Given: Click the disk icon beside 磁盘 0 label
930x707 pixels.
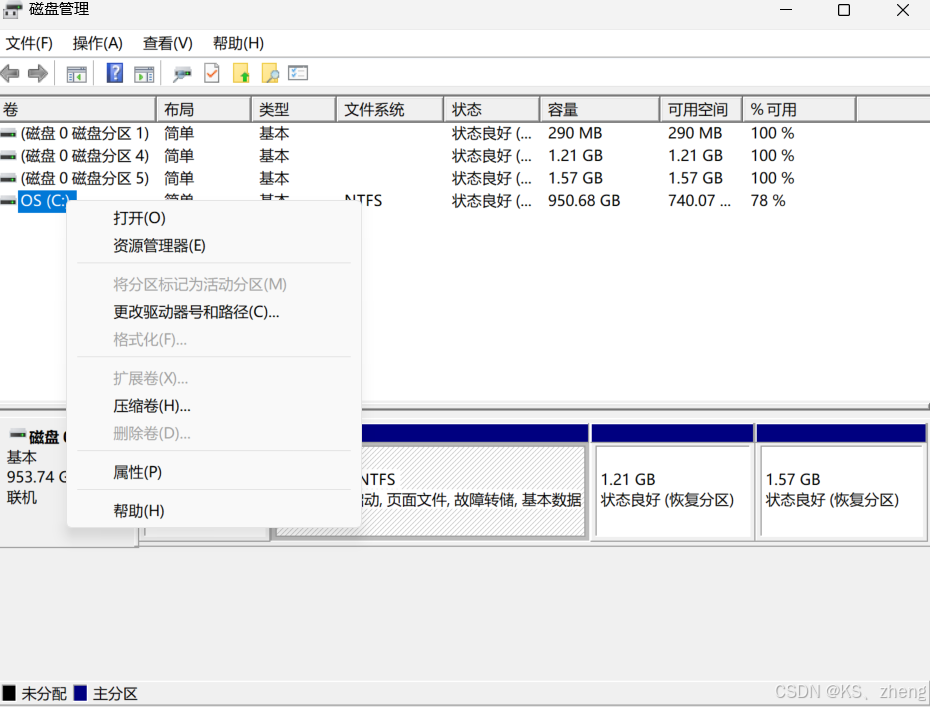Looking at the screenshot, I should coord(18,434).
